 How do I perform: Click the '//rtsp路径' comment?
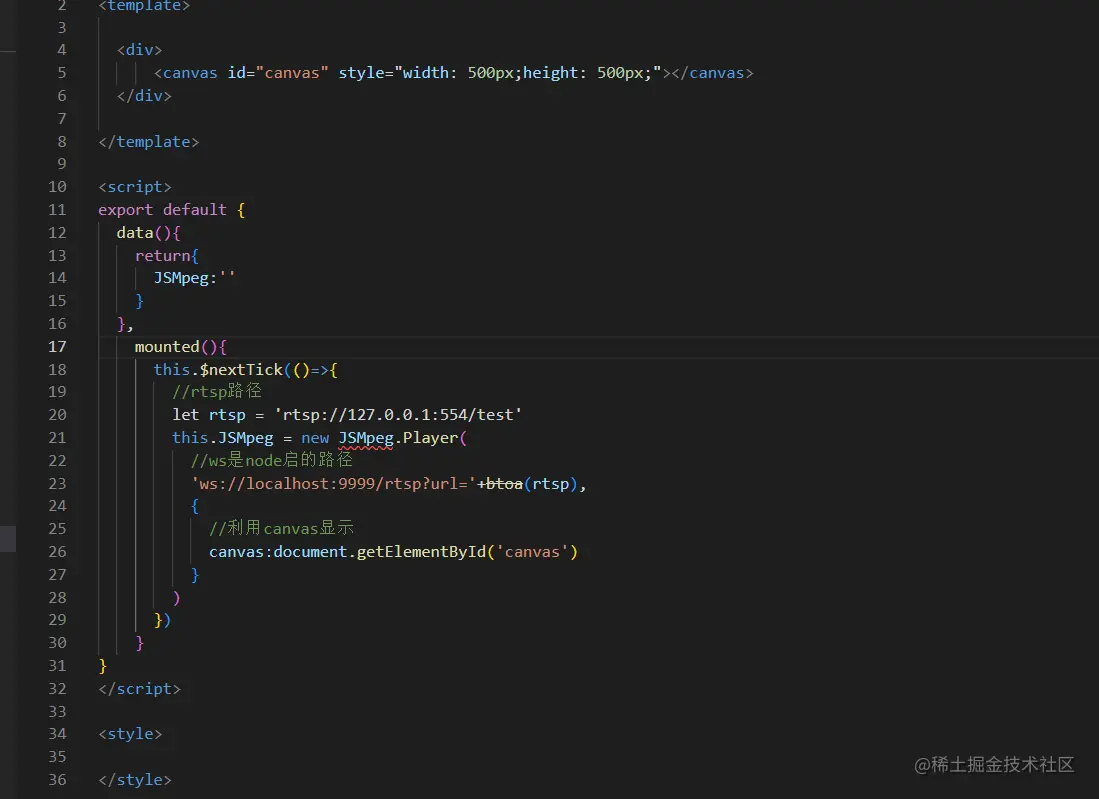217,391
